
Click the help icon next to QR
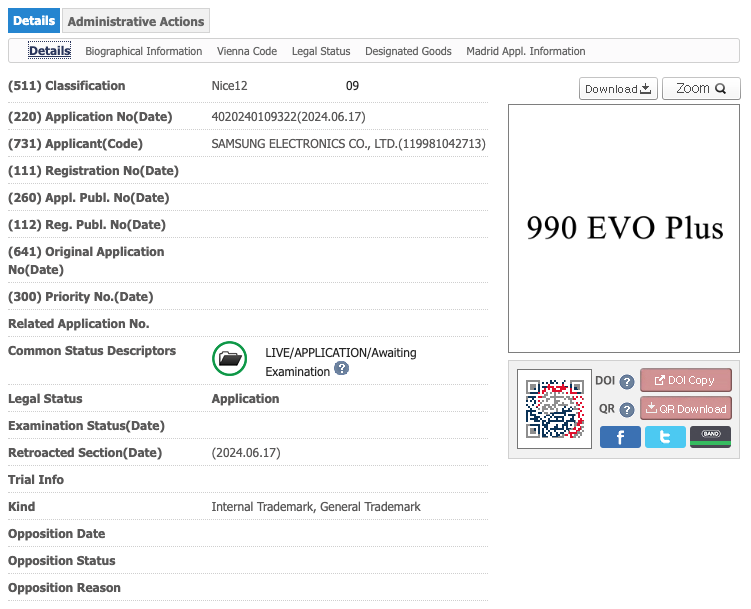click(627, 409)
